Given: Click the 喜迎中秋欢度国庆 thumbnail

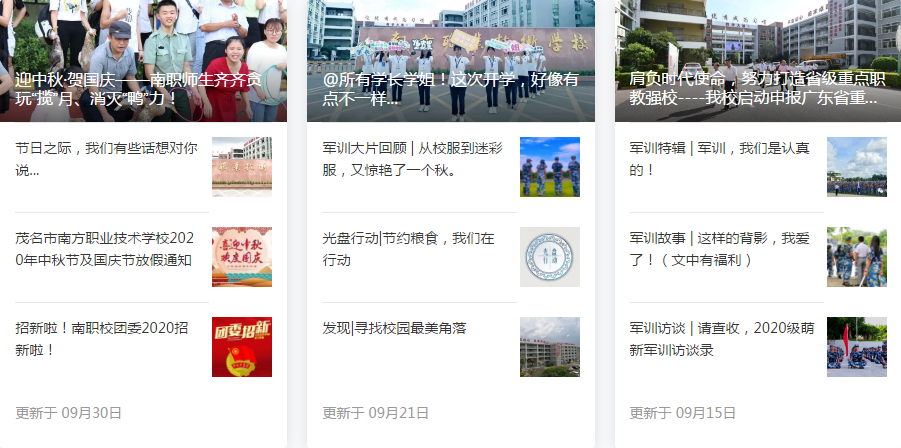Looking at the screenshot, I should [x=242, y=257].
